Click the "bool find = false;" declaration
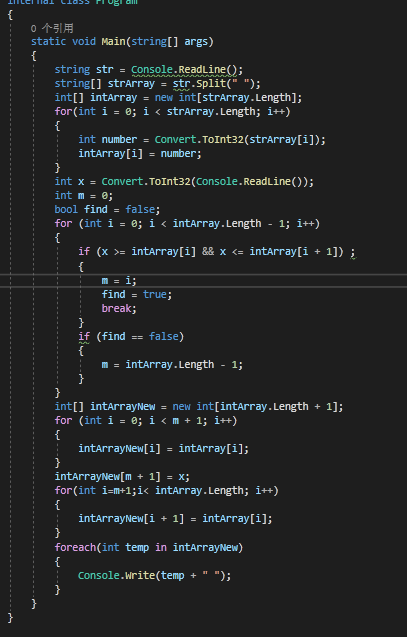This screenshot has height=637, width=407. click(107, 210)
